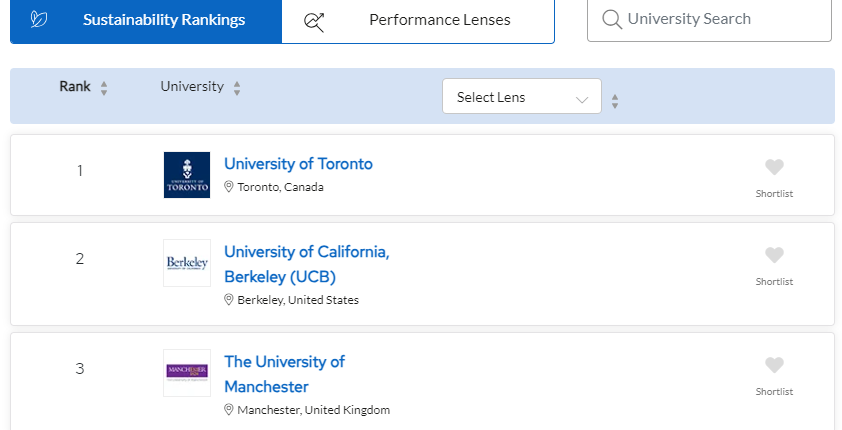The width and height of the screenshot is (842, 430).
Task: Click sort arrows beside Select Lens
Action: coord(615,101)
